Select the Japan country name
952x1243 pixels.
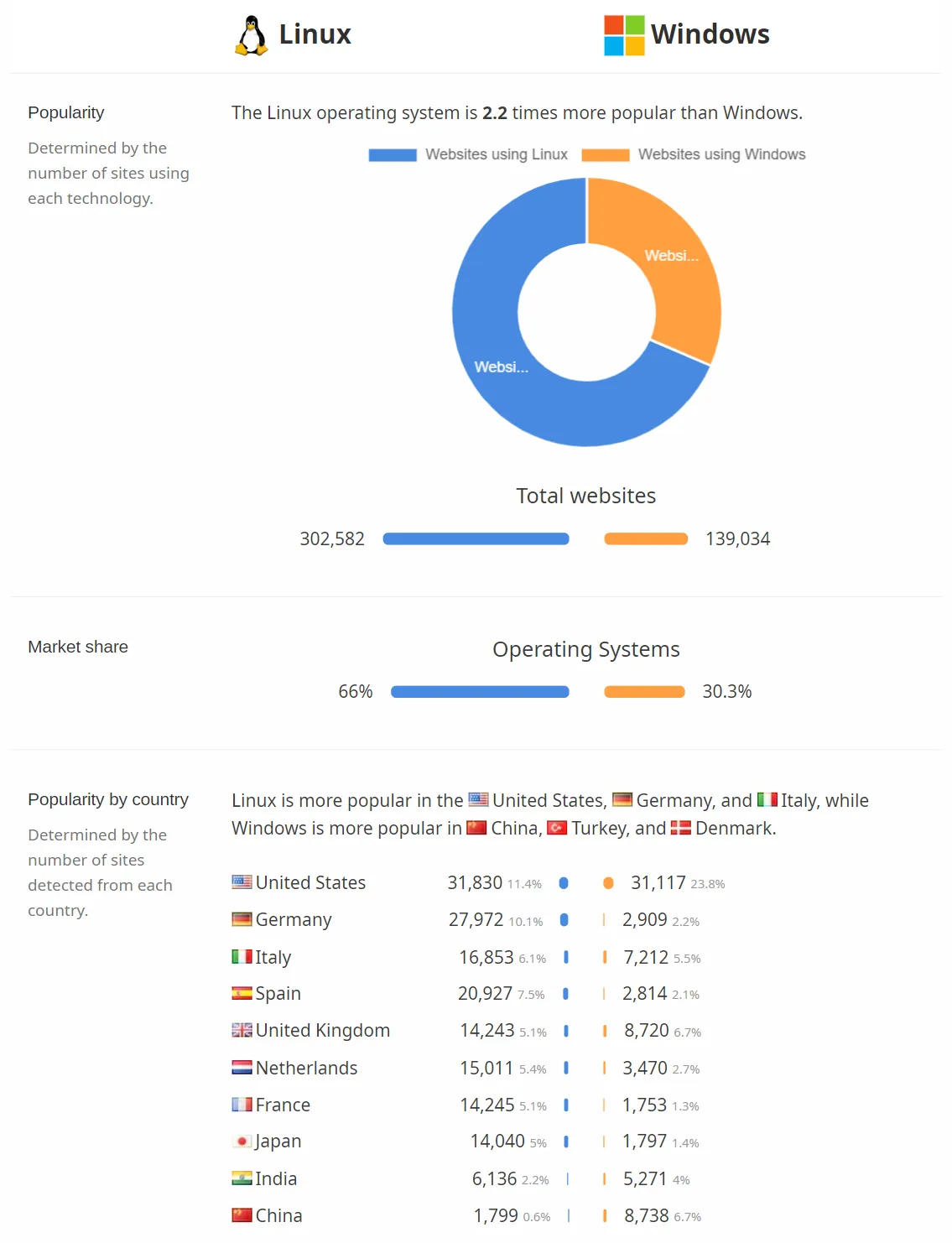pyautogui.click(x=278, y=1142)
